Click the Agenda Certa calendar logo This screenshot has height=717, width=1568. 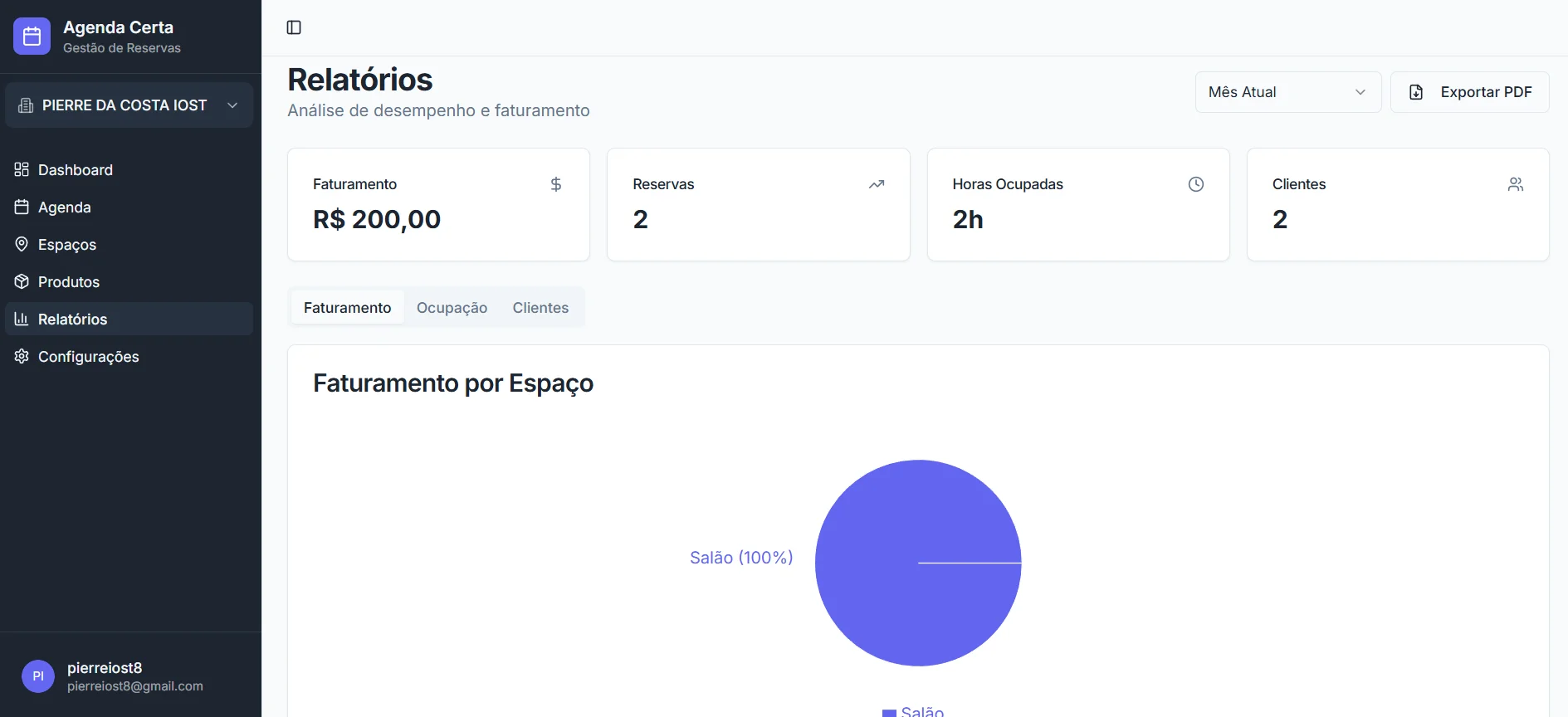pos(32,37)
